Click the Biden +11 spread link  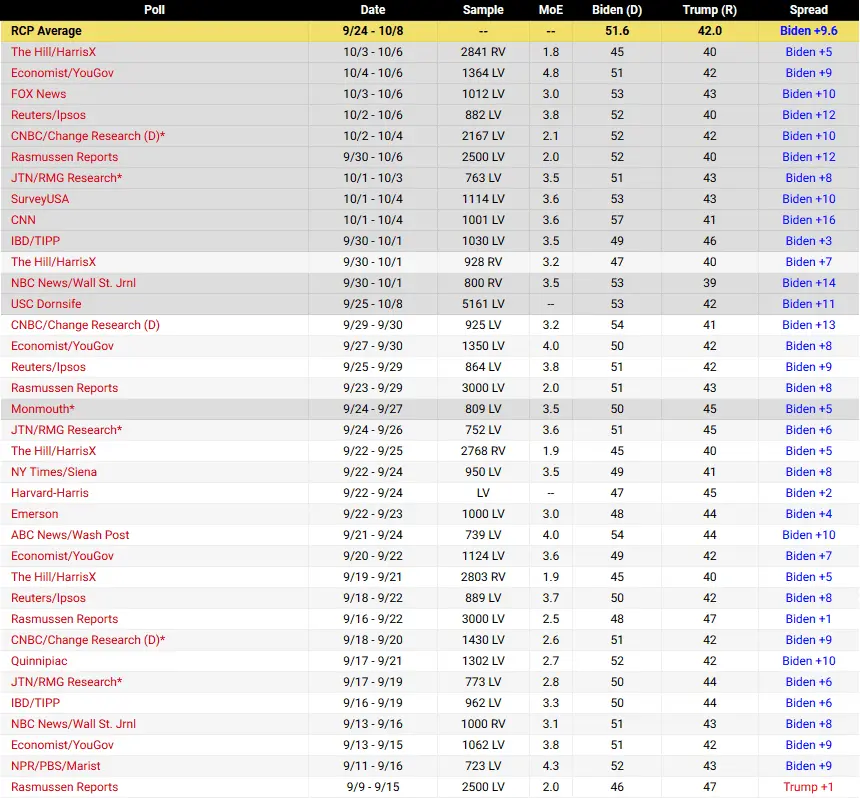pos(808,304)
